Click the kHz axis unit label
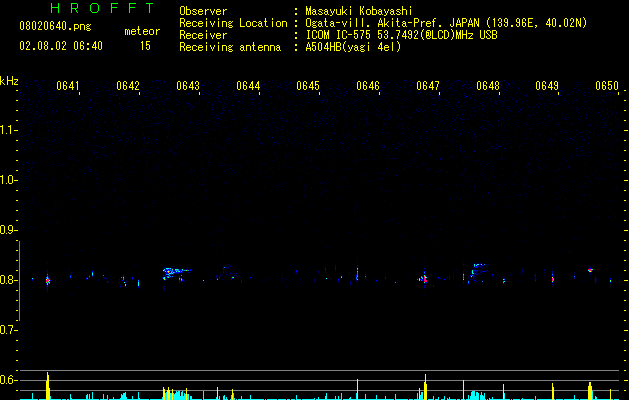Image resolution: width=629 pixels, height=400 pixels. click(9, 81)
